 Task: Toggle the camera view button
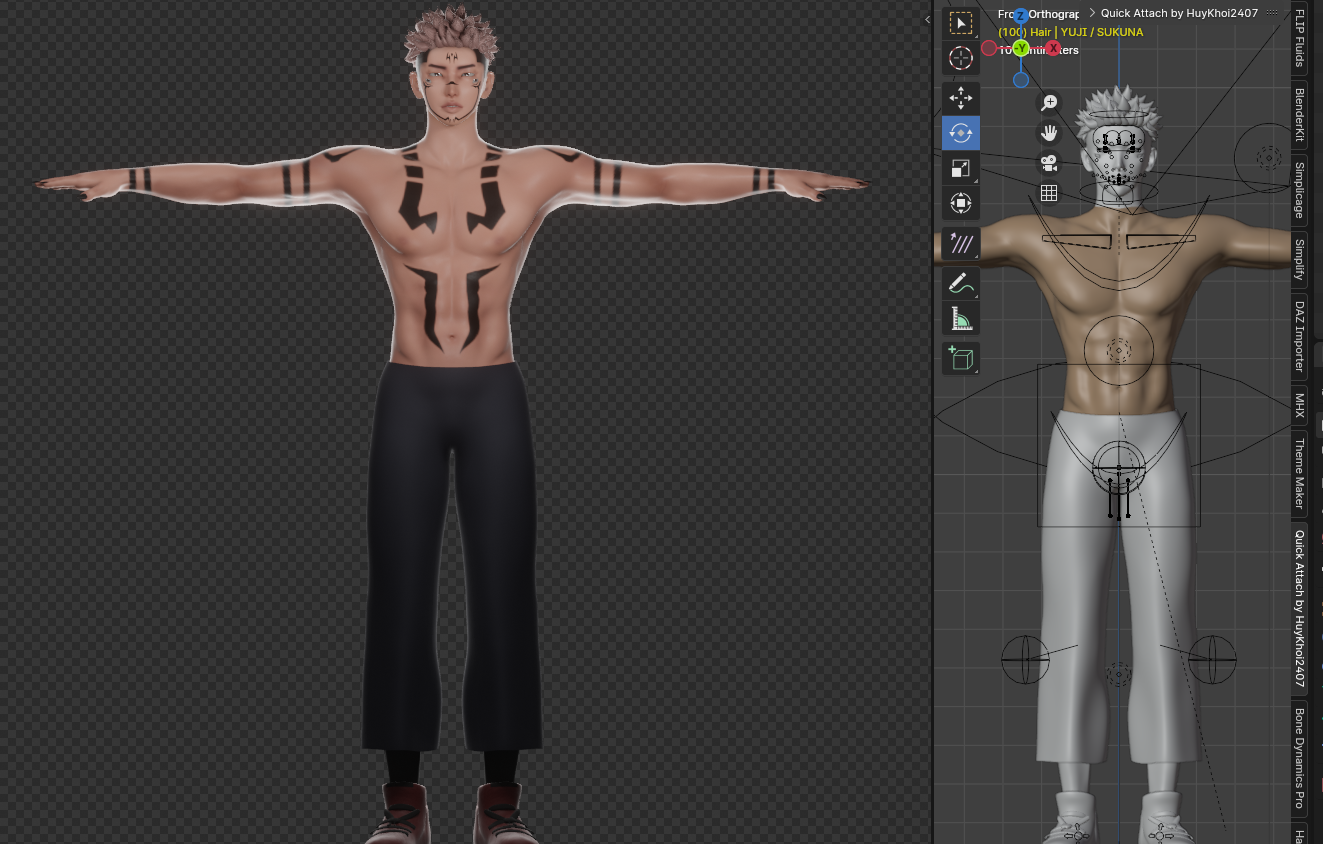tap(1049, 162)
